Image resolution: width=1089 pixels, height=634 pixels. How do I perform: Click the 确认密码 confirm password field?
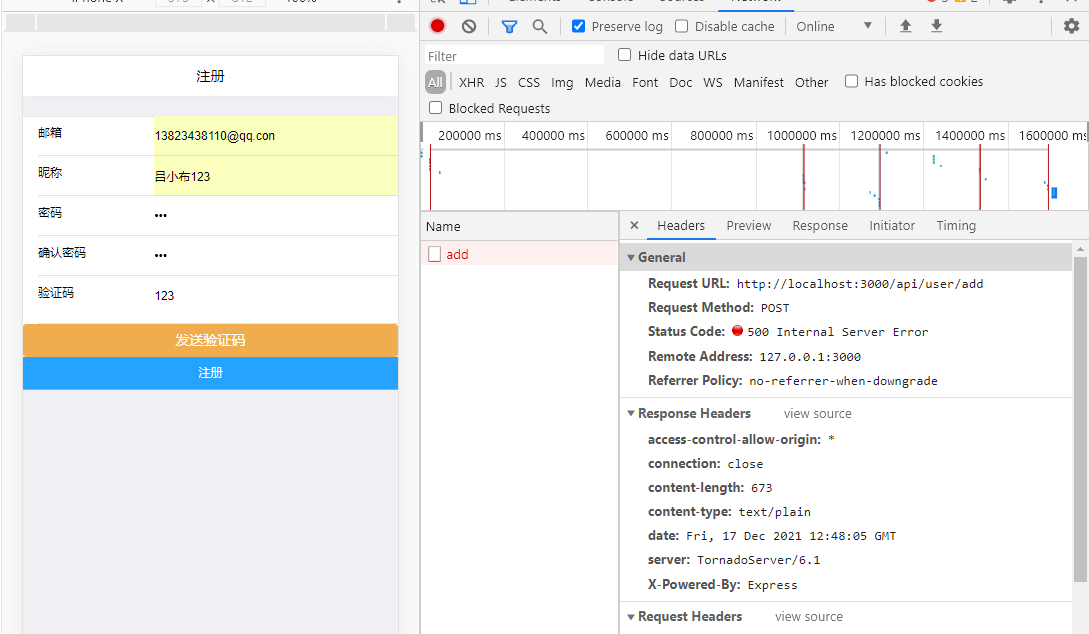[x=276, y=256]
